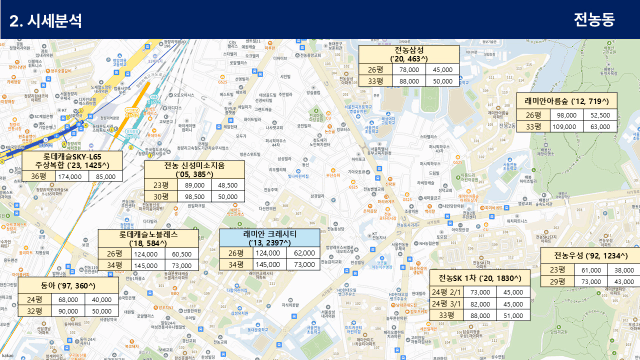Click 38,000 in the 전농우성 23평 row
This screenshot has width=640, height=360.
click(x=624, y=270)
